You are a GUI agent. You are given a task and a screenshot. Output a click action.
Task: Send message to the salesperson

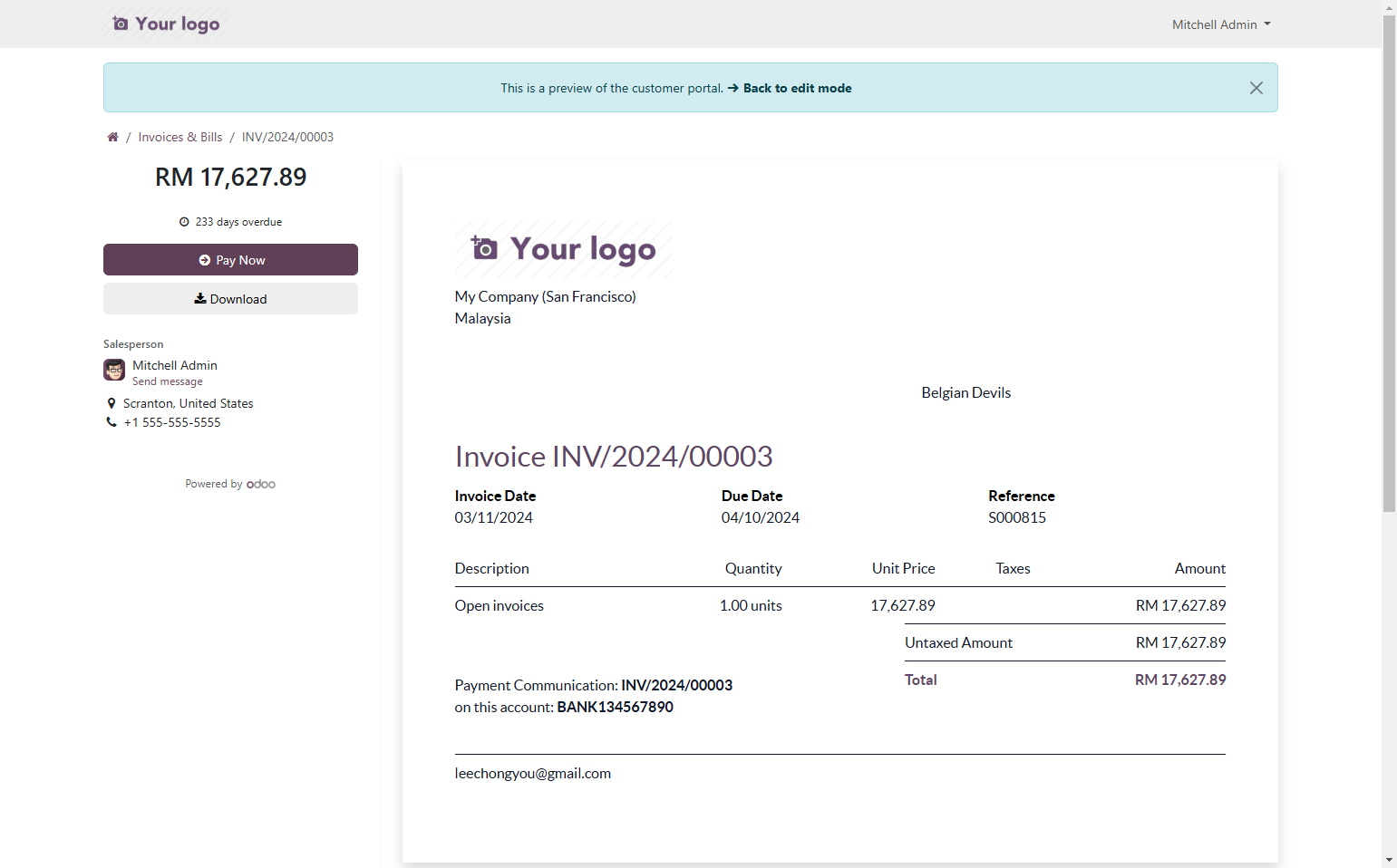click(168, 381)
